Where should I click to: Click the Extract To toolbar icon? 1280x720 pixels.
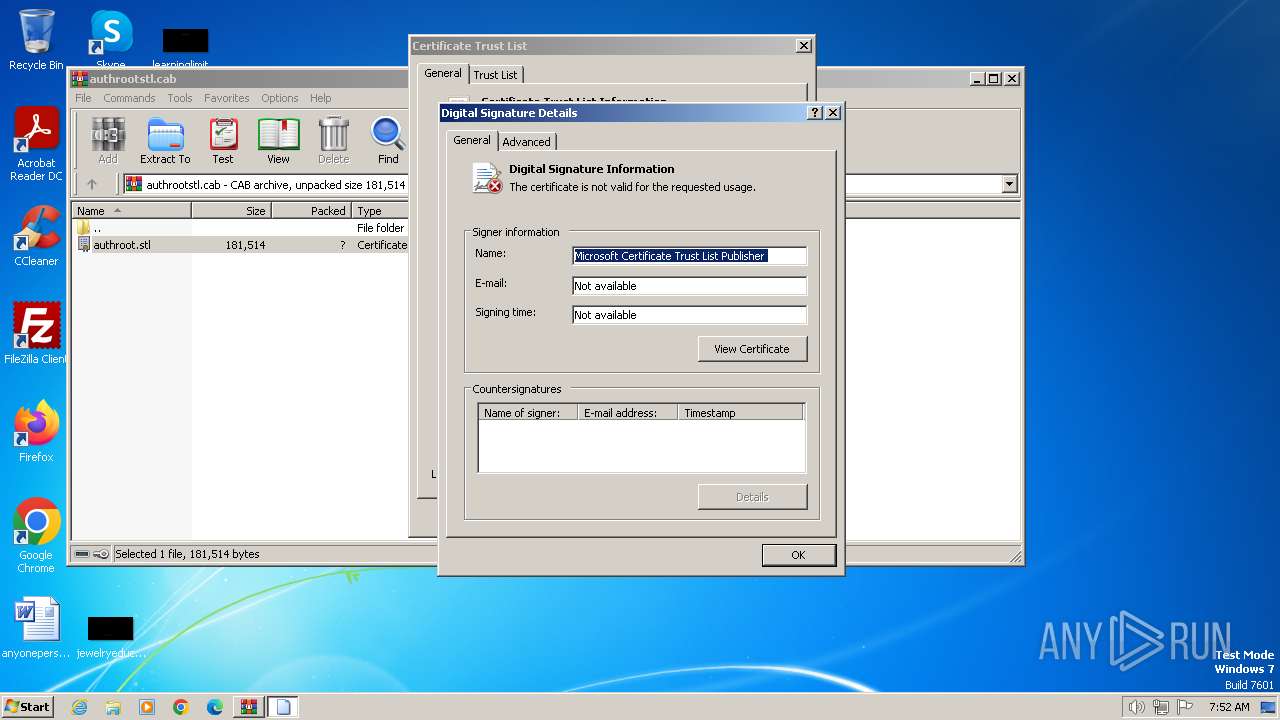point(165,140)
